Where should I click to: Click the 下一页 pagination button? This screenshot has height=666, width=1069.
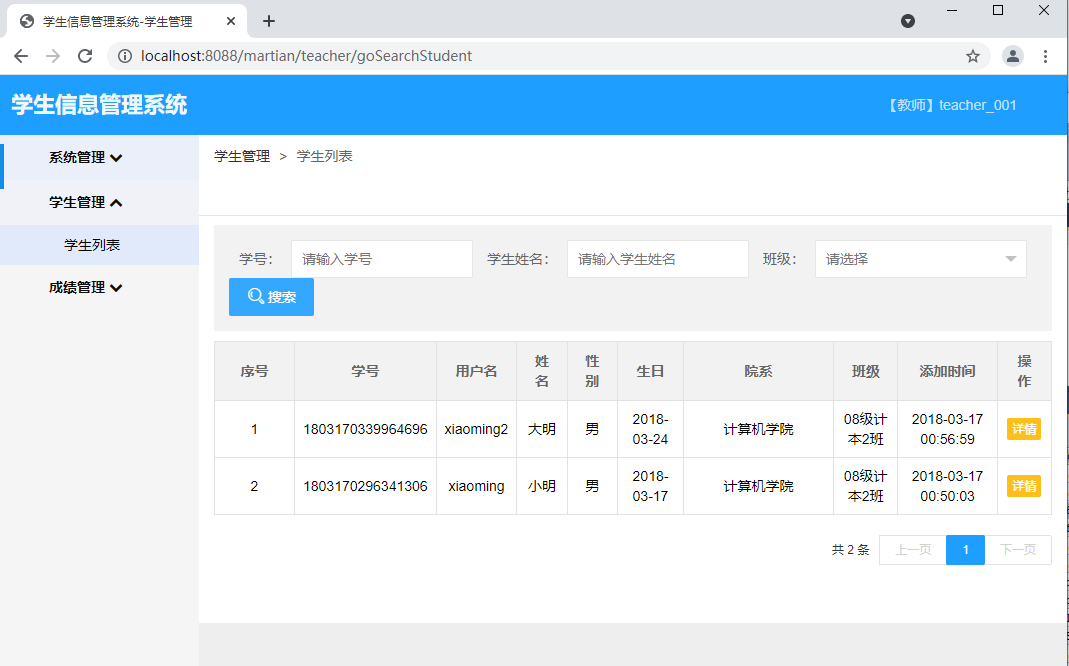coord(1018,550)
